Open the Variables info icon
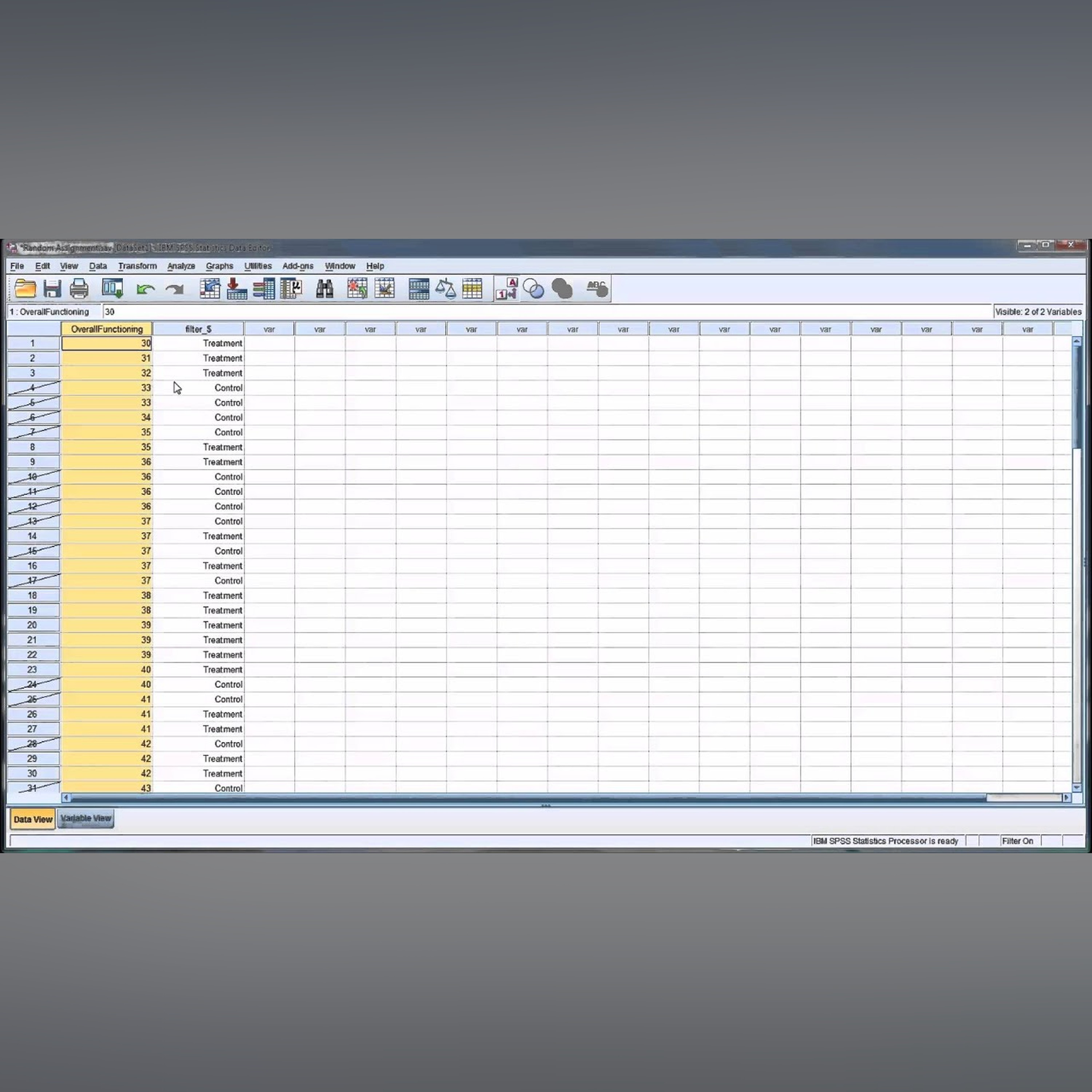The image size is (1092, 1092). pyautogui.click(x=264, y=289)
